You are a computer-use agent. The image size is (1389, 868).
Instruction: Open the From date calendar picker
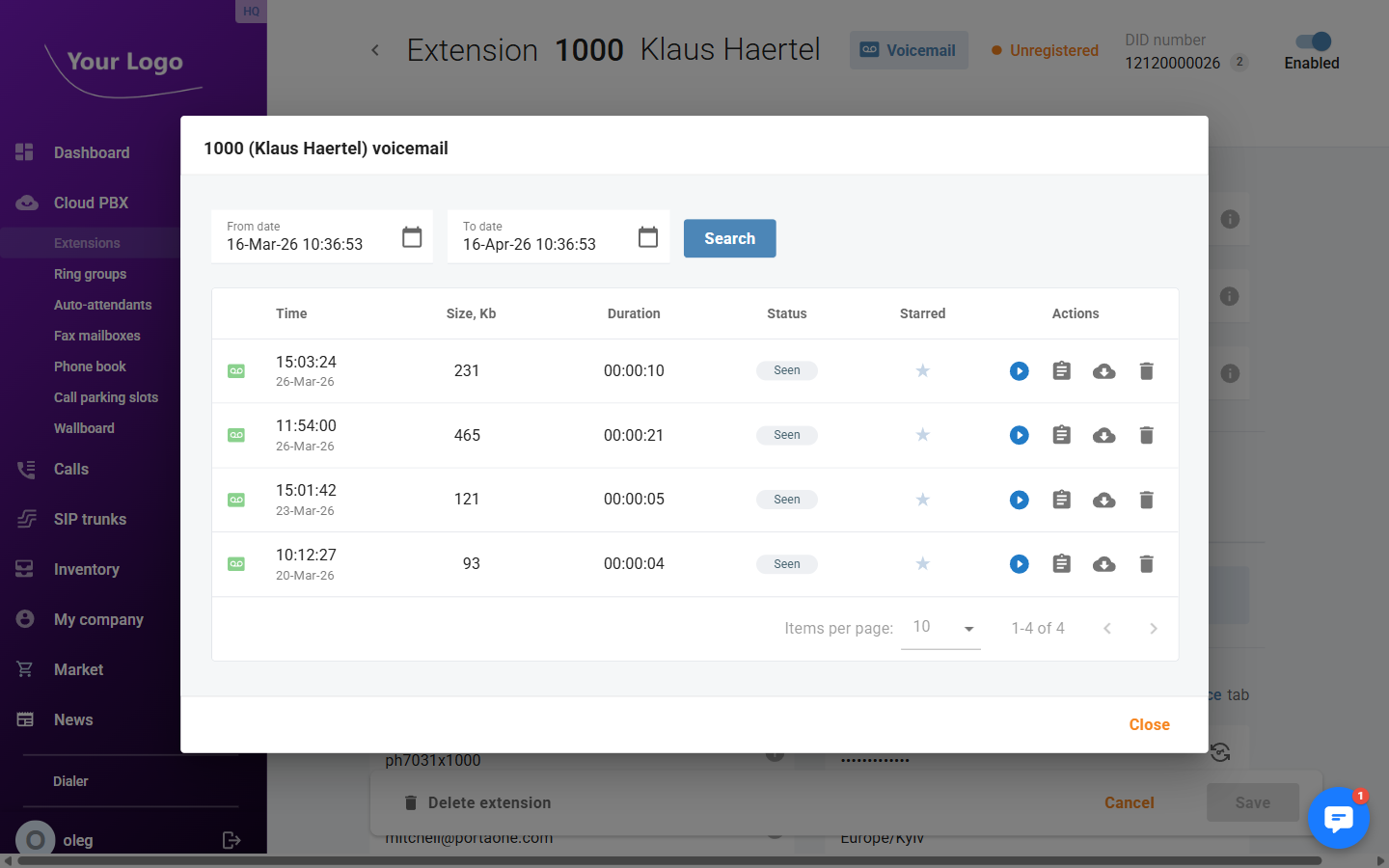point(412,237)
